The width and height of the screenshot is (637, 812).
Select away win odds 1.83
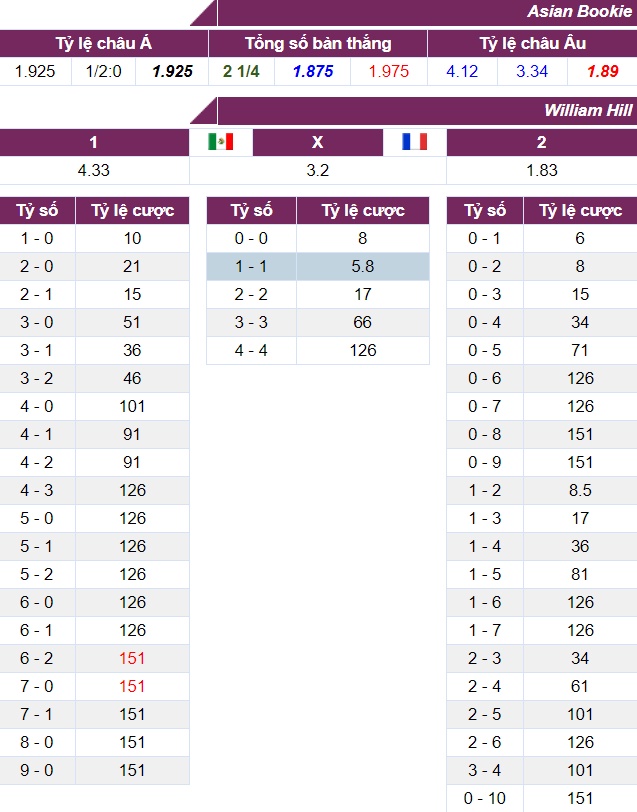[541, 170]
